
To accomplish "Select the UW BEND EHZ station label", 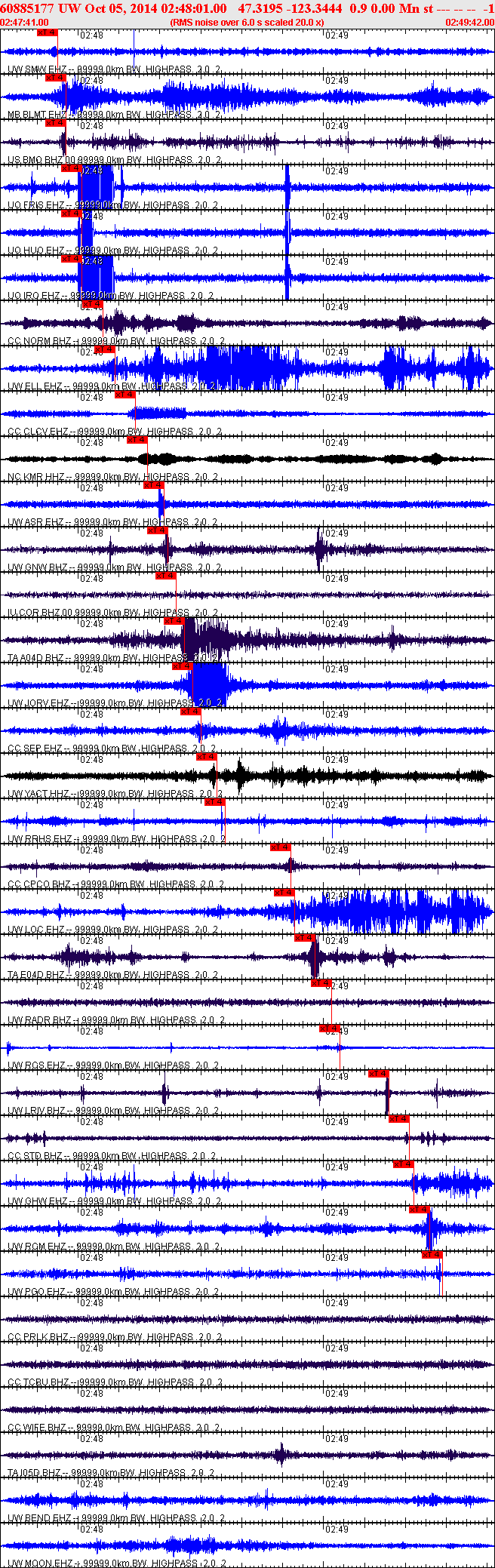I will point(116,1518).
